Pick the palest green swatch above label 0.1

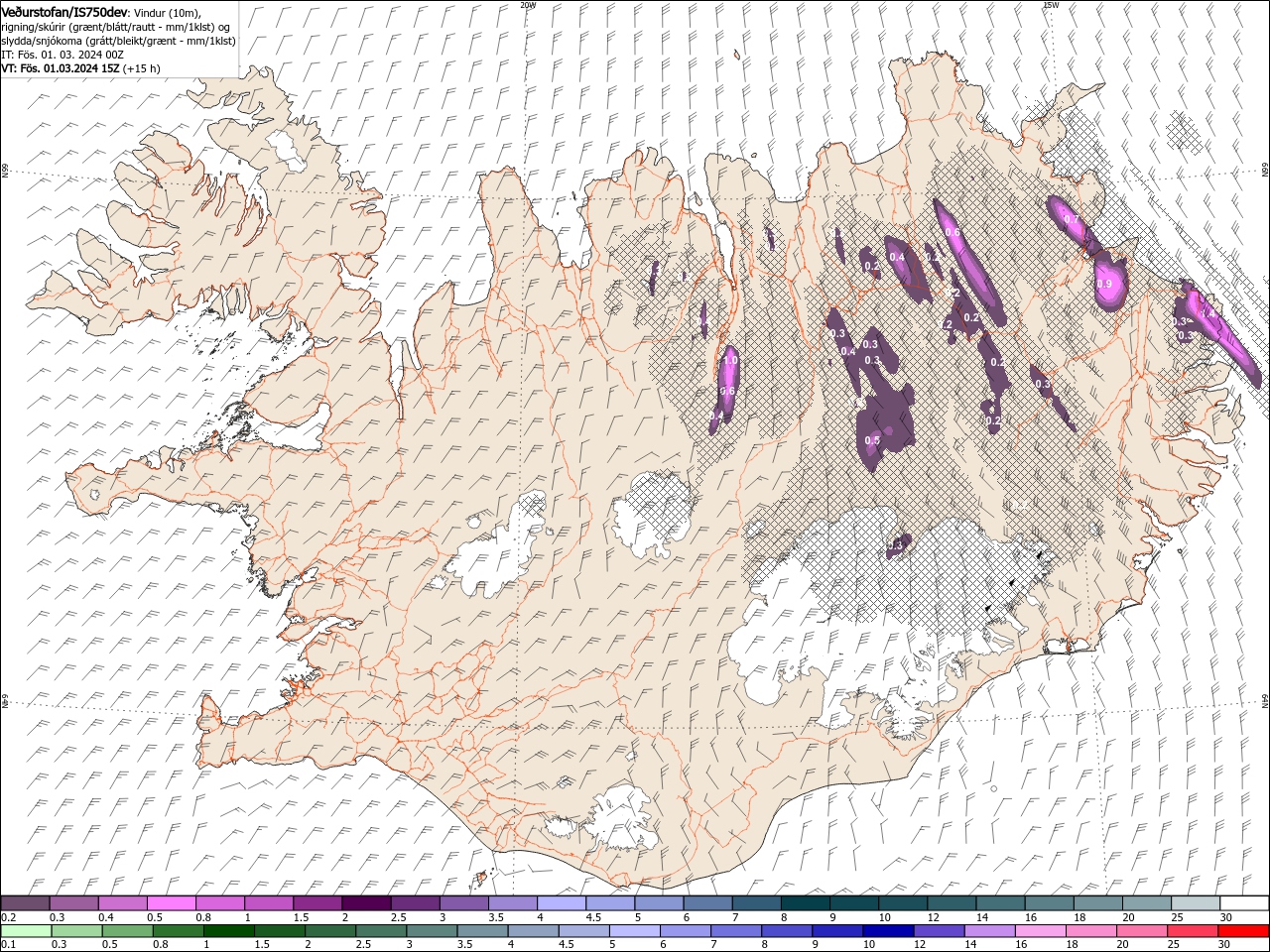(26, 931)
